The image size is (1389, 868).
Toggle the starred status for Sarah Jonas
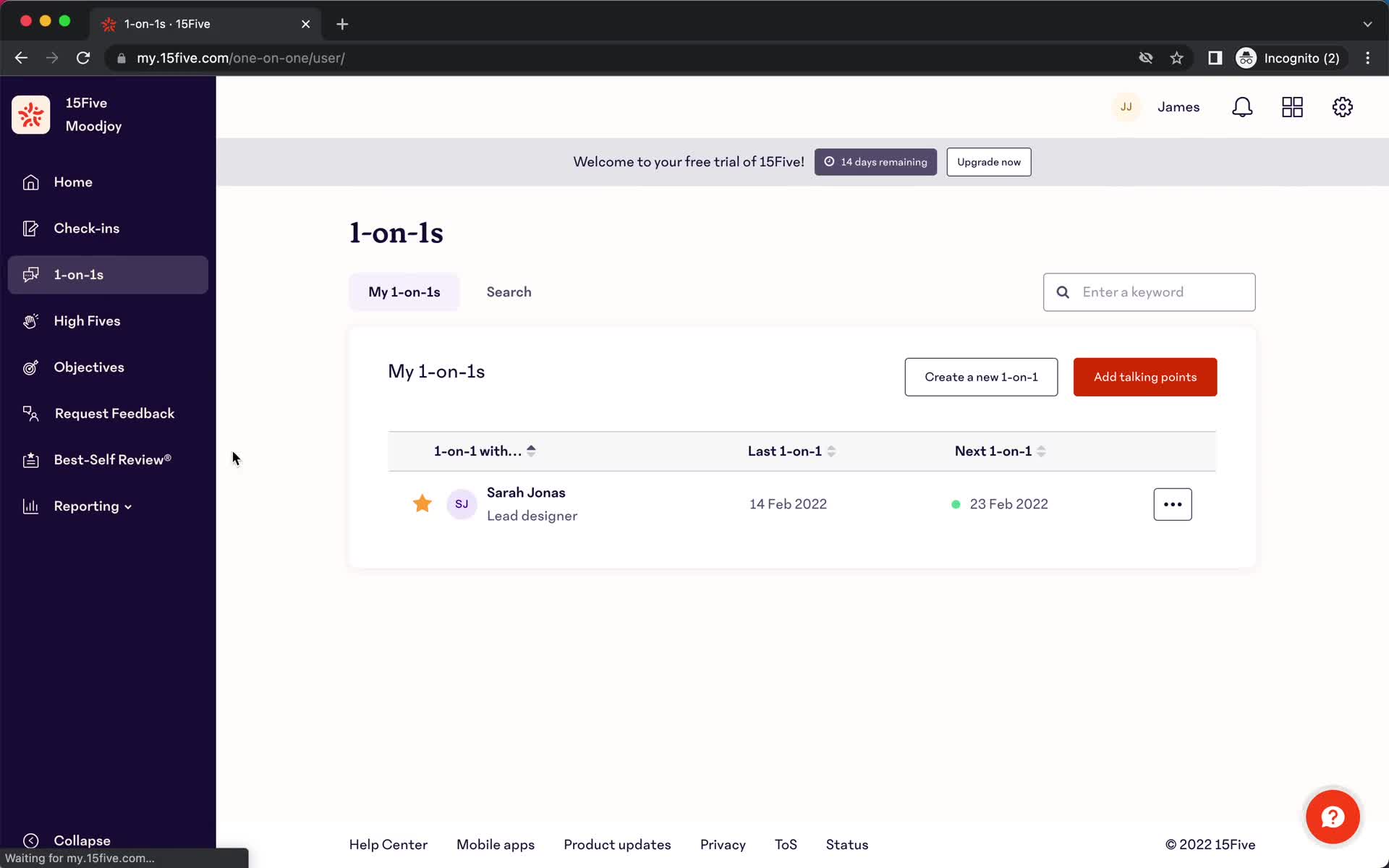pyautogui.click(x=422, y=504)
